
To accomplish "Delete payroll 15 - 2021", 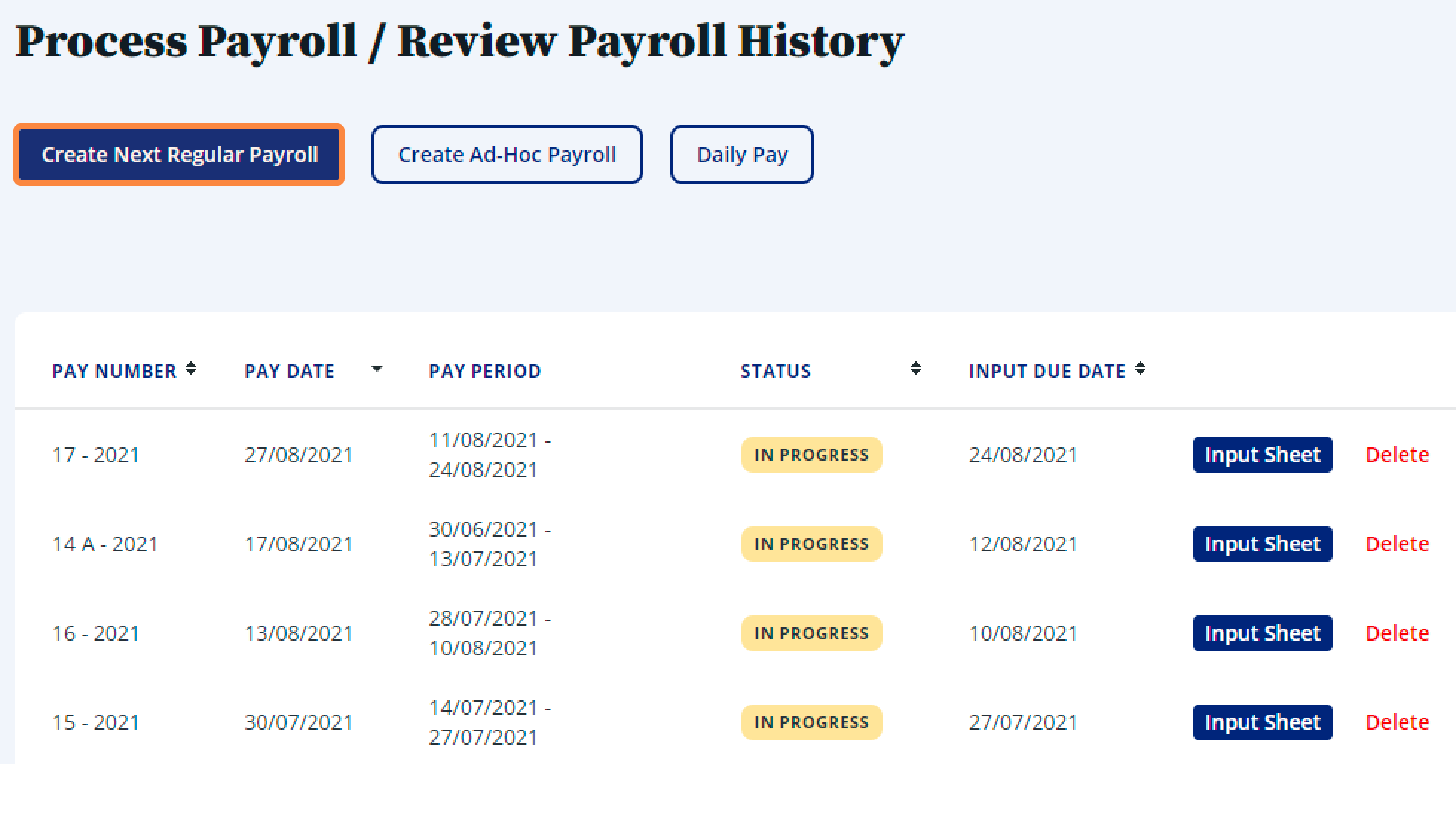I will (x=1397, y=722).
